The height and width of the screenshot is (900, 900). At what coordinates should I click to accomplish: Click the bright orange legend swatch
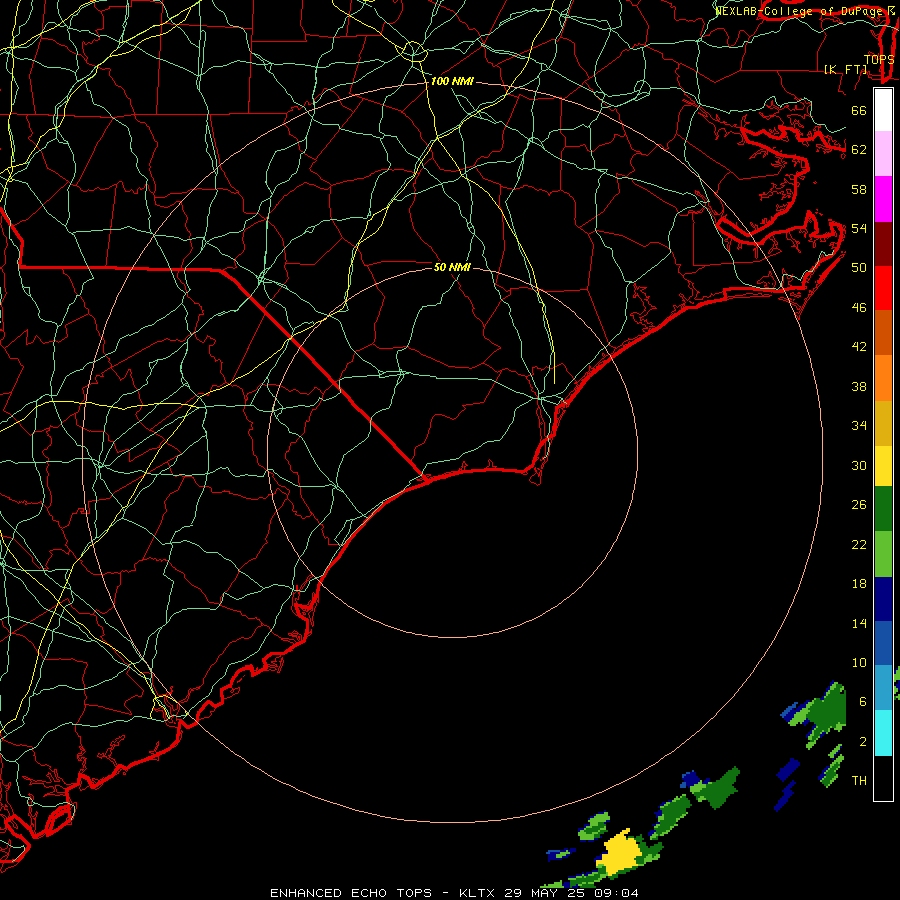[883, 378]
